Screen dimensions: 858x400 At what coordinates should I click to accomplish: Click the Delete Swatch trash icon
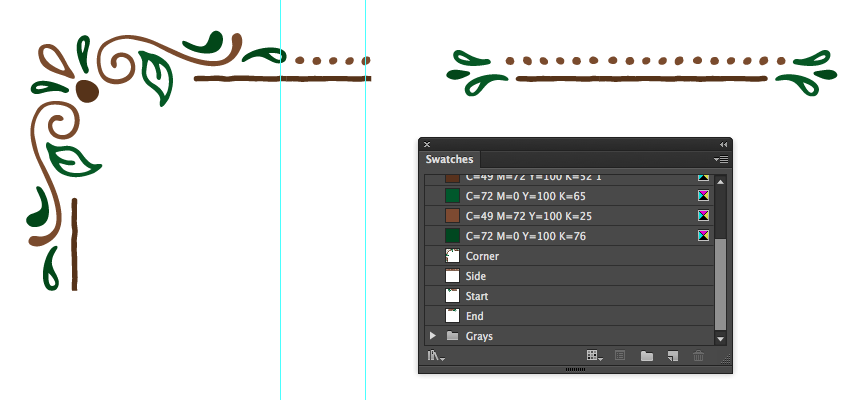click(x=698, y=356)
